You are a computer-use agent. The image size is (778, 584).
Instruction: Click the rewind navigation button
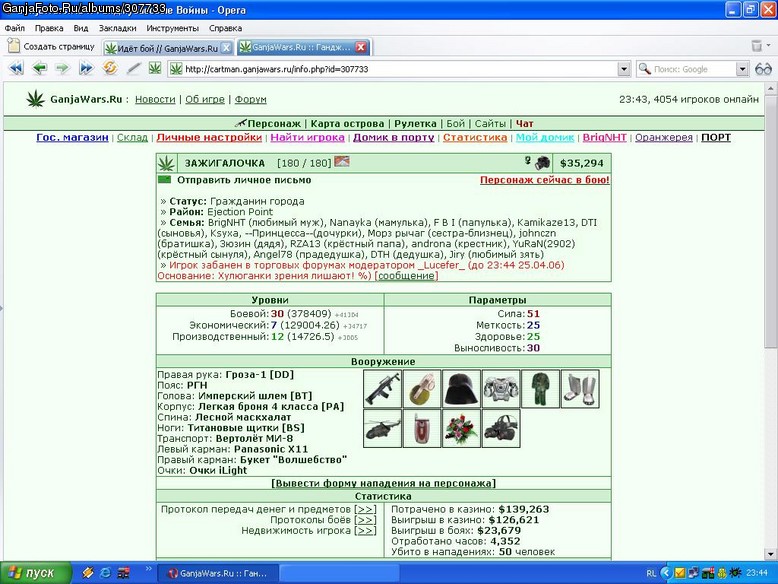(x=16, y=68)
